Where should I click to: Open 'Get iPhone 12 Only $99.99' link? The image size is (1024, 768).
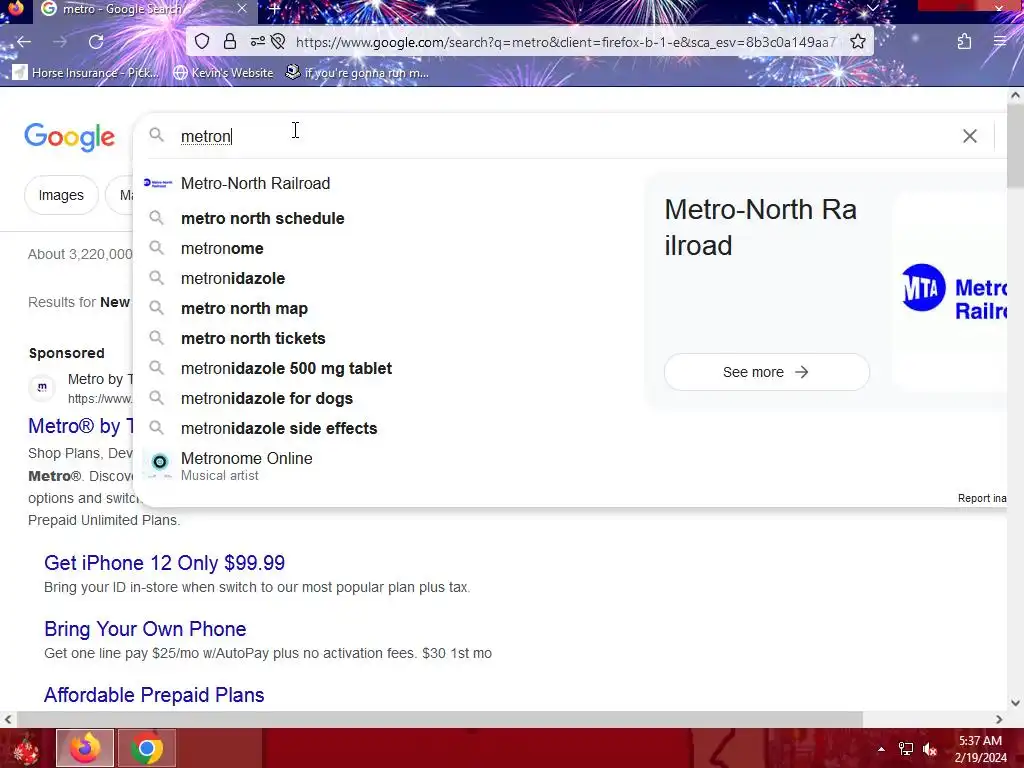(165, 563)
